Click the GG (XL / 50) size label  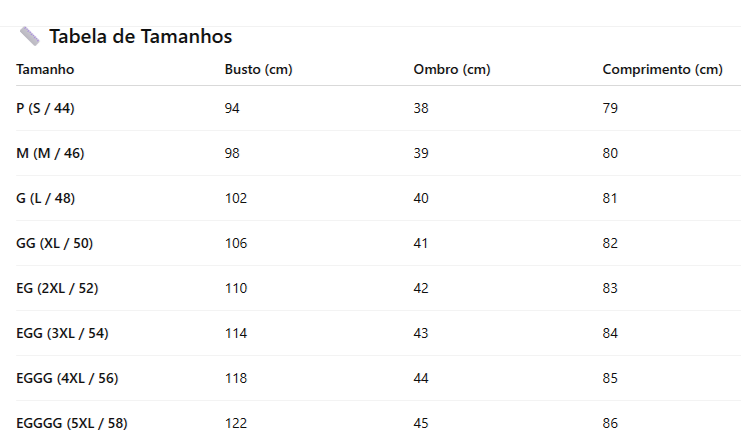55,243
